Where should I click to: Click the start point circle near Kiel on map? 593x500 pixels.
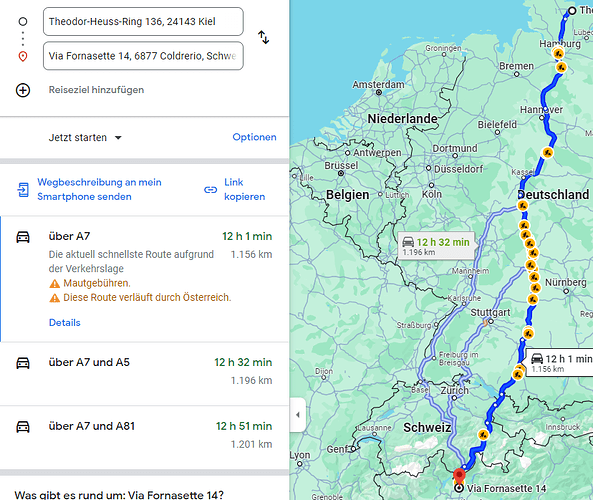(x=572, y=10)
